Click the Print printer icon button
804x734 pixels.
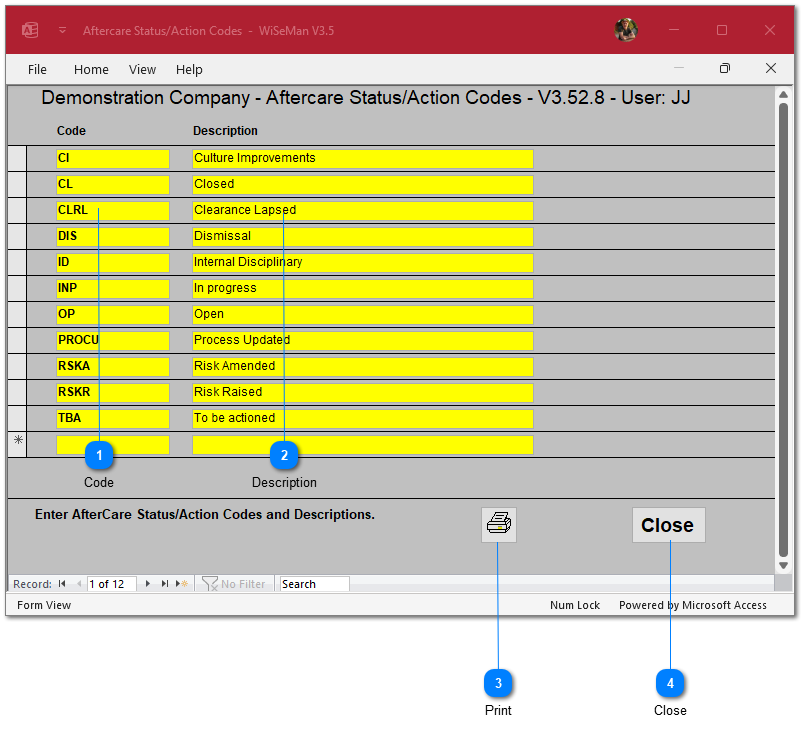tap(498, 524)
